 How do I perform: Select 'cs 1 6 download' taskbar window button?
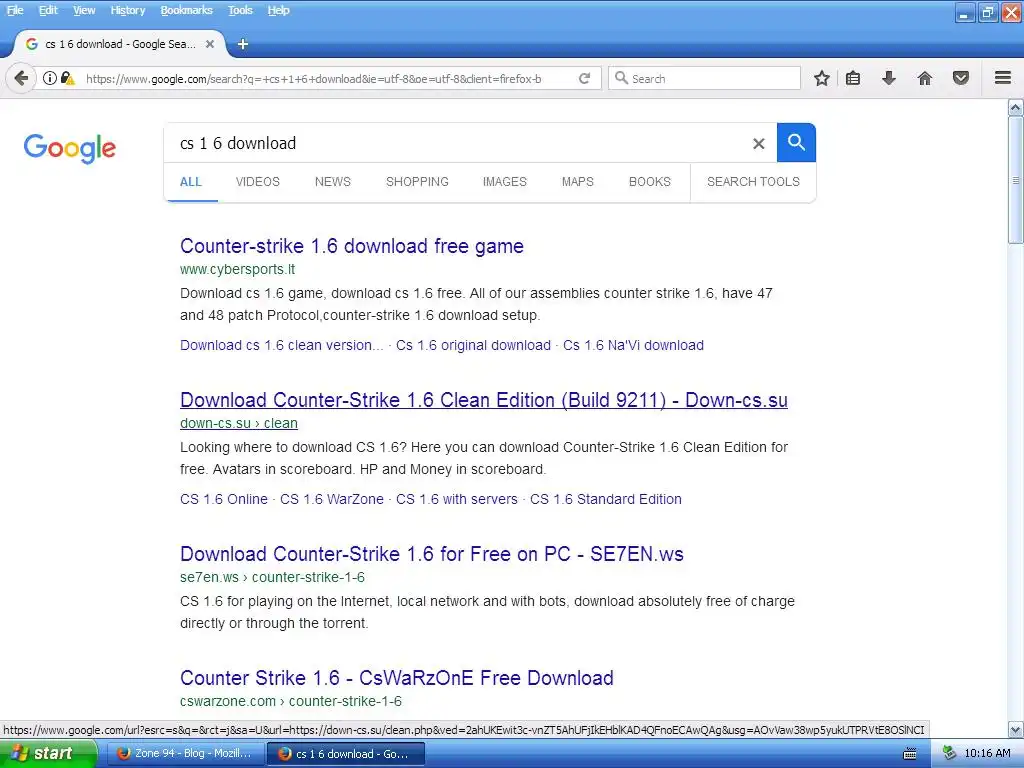point(346,754)
